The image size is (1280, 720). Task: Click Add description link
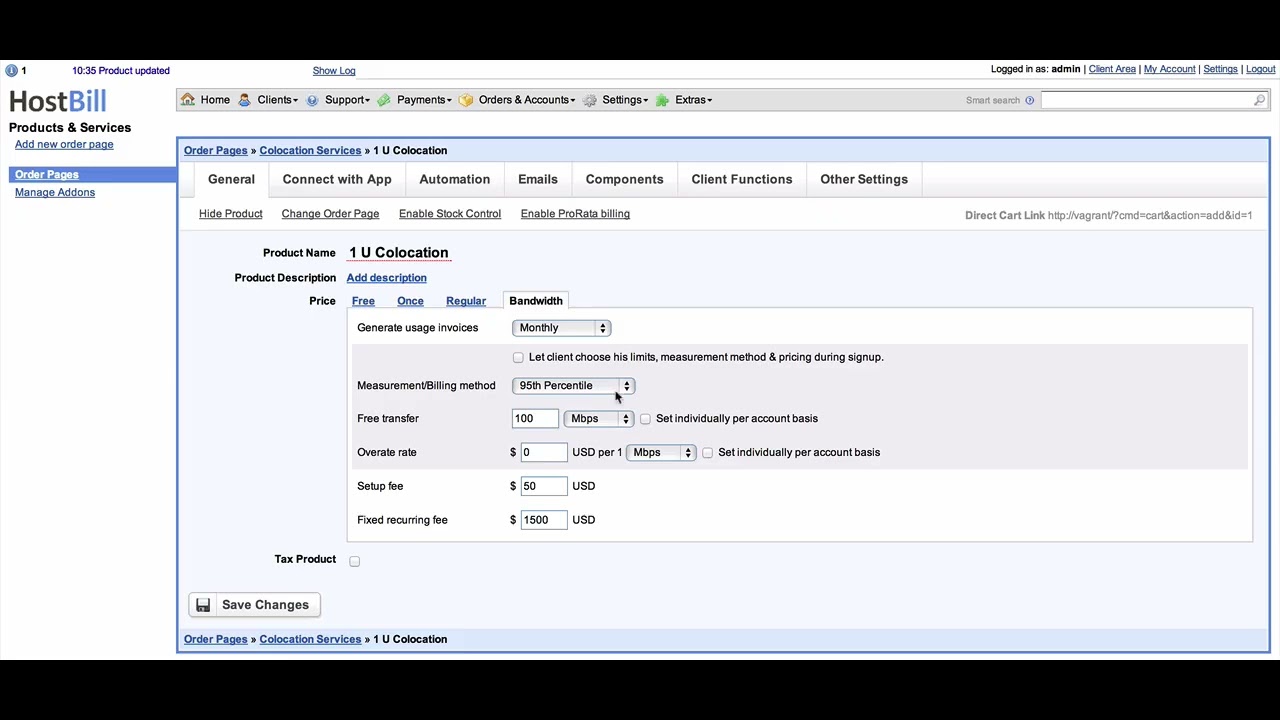386,278
